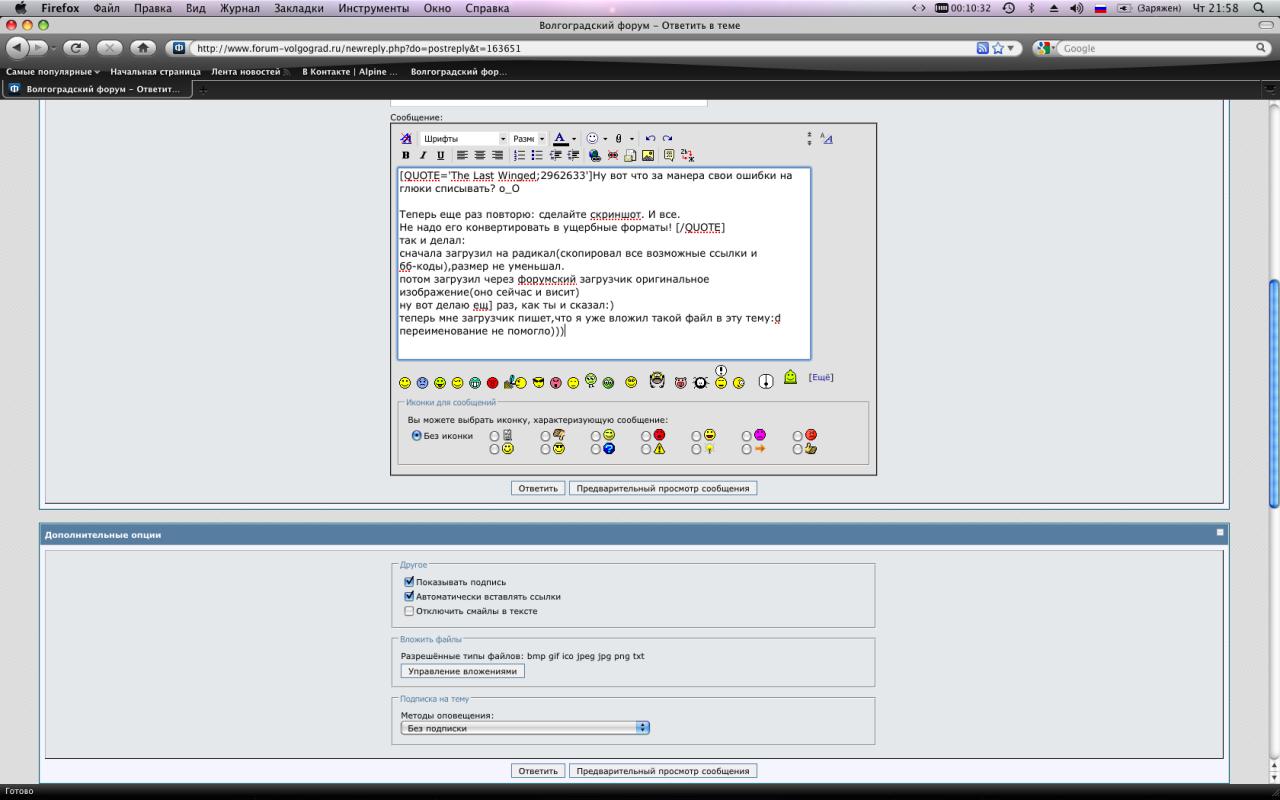The image size is (1280, 800).
Task: Toggle bold formatting in the editor
Action: click(x=405, y=155)
